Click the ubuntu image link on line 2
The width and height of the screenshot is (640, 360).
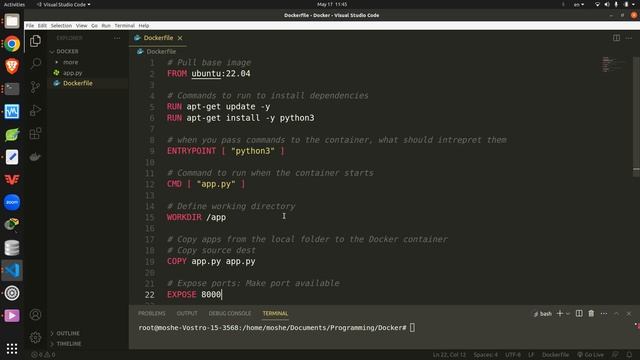pyautogui.click(x=206, y=74)
